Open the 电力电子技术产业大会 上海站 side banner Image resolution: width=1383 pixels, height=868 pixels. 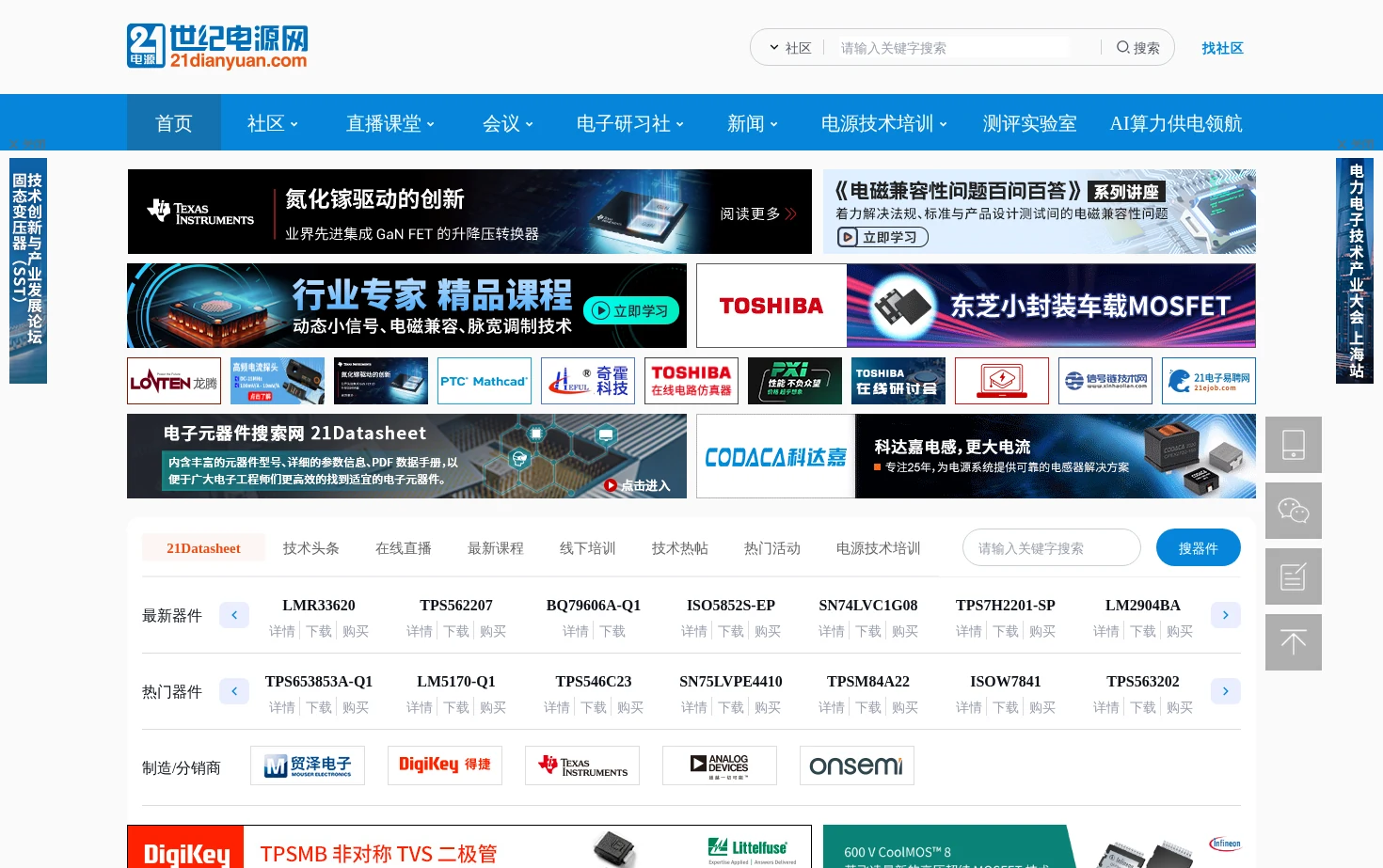click(1355, 271)
